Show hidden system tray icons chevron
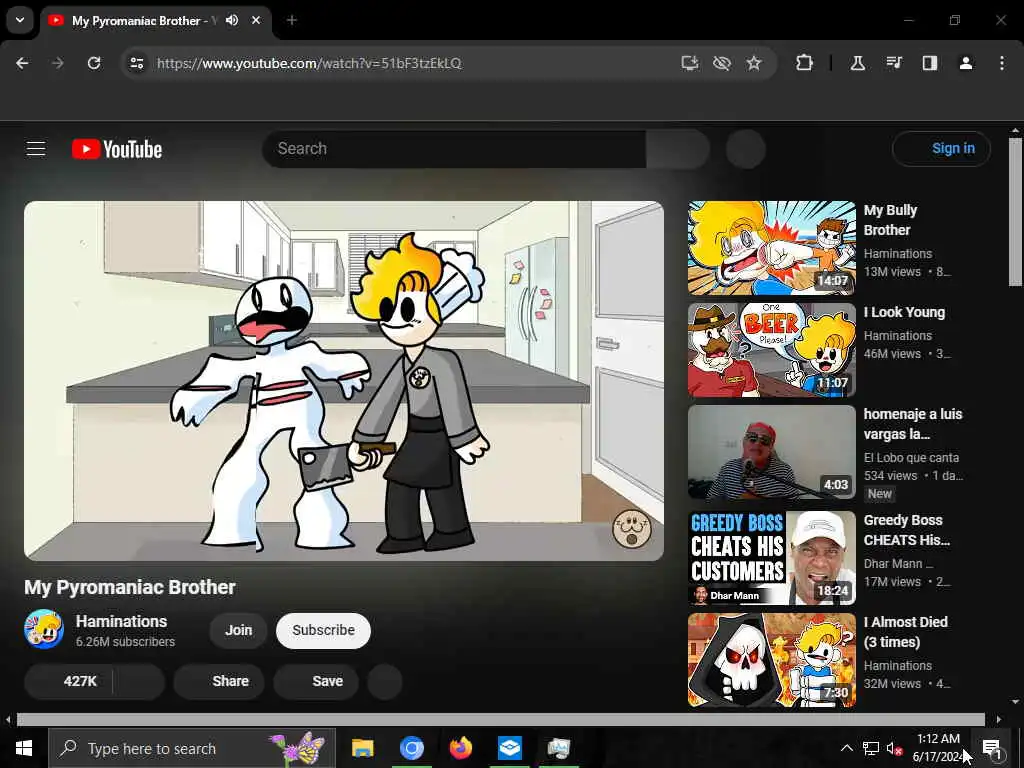The width and height of the screenshot is (1024, 768). coord(846,748)
